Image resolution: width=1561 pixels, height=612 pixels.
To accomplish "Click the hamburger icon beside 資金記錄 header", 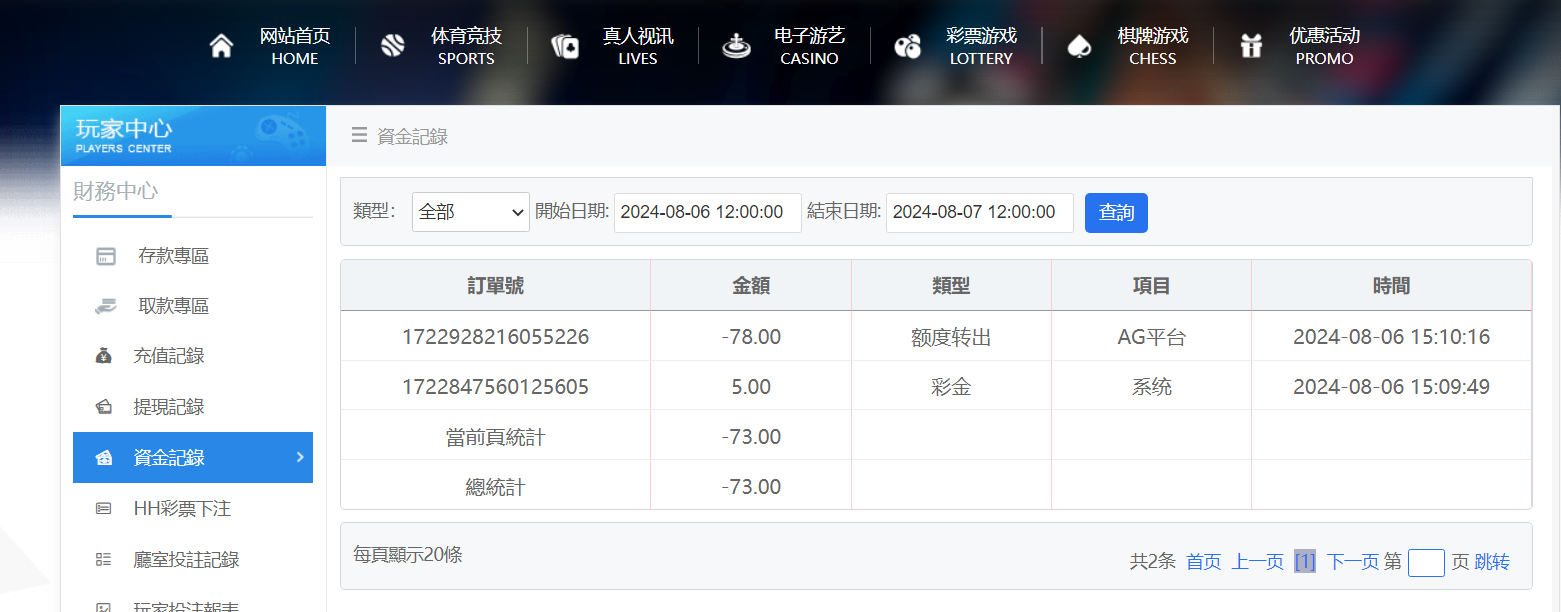I will click(359, 135).
